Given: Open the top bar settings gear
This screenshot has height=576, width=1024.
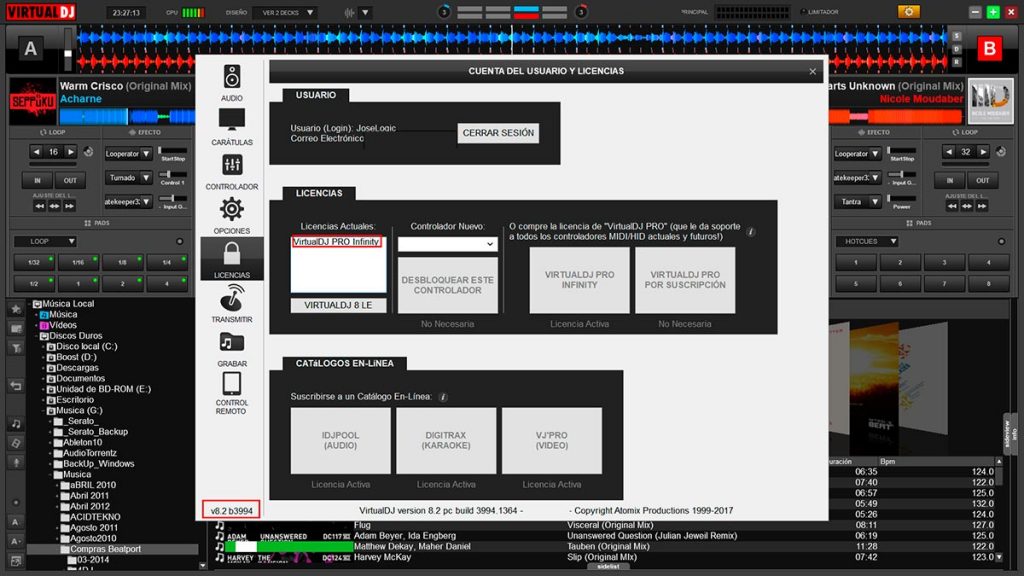Looking at the screenshot, I should tap(908, 12).
